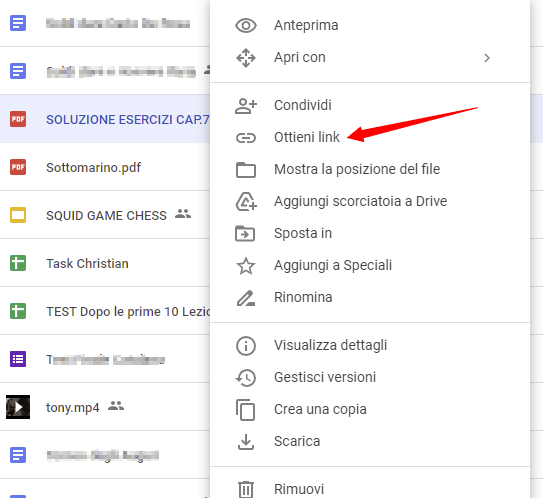Click the info circle Visualizza dettagli icon

(x=246, y=346)
